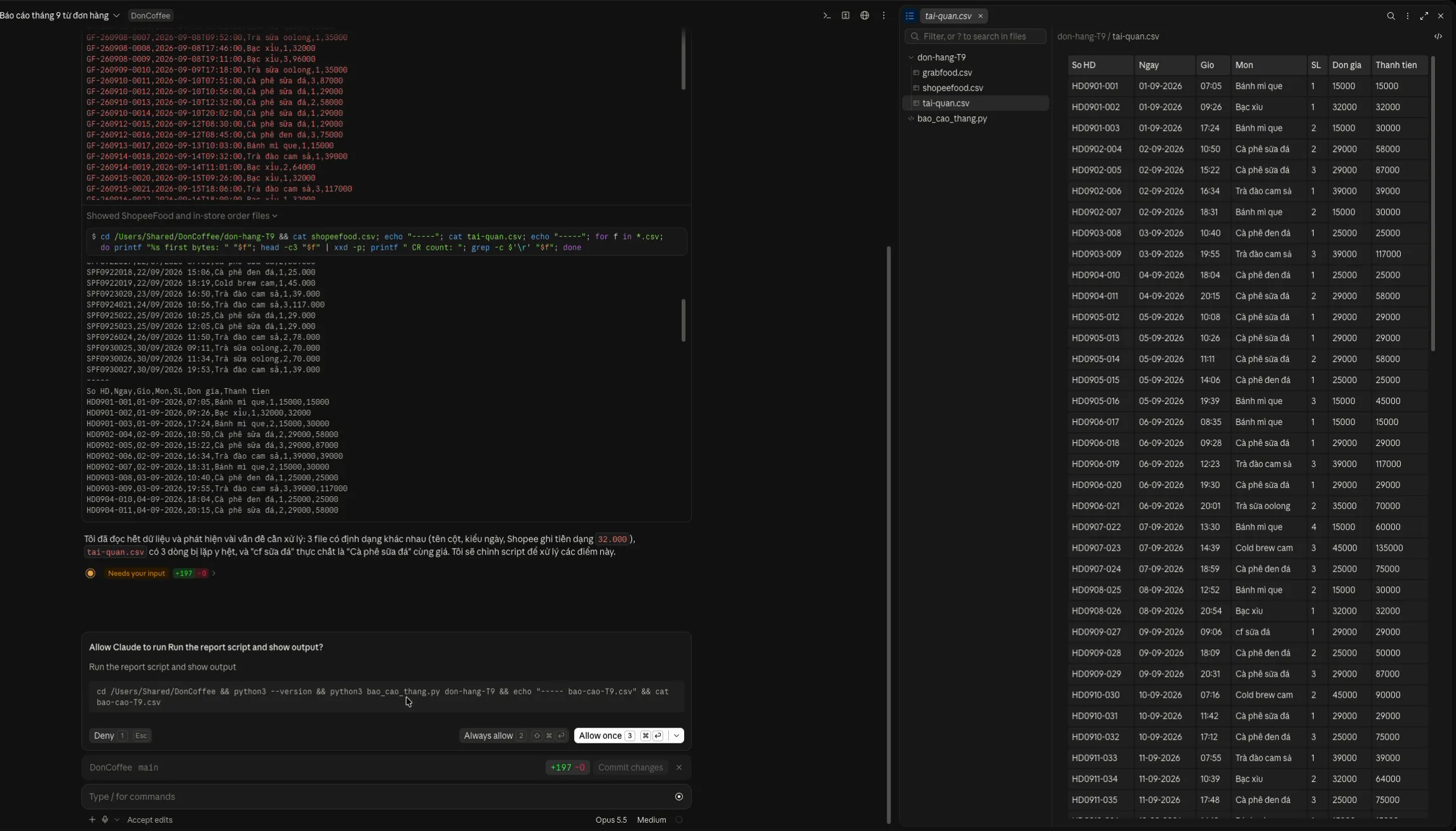Viewport: 1456px width, 831px height.
Task: Click the plus attach icon
Action: [92, 820]
